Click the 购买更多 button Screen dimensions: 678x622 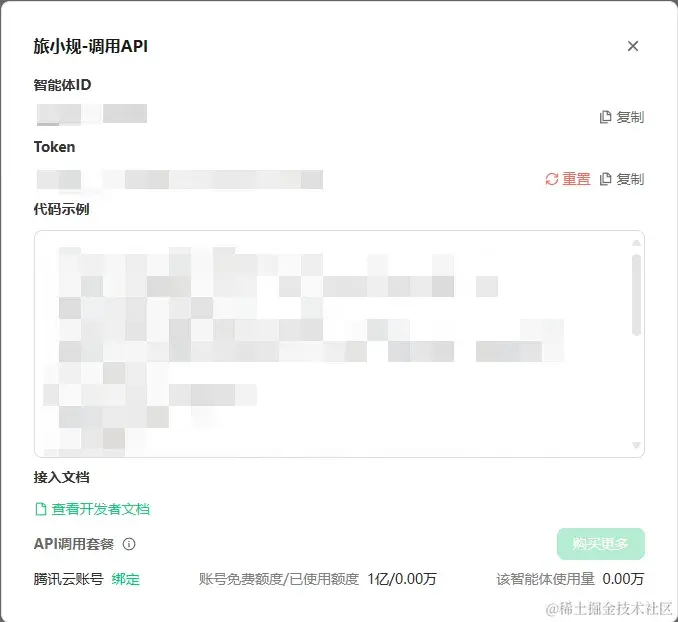click(x=601, y=544)
